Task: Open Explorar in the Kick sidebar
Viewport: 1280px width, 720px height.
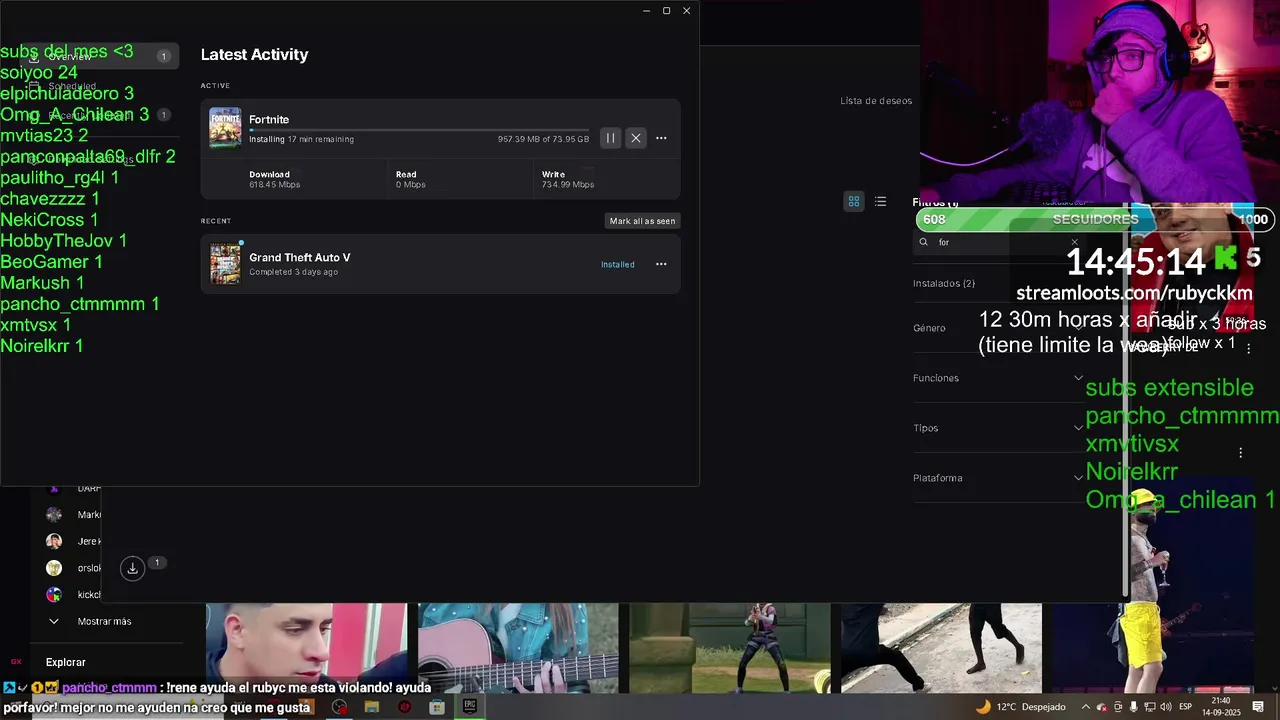Action: coord(66,662)
